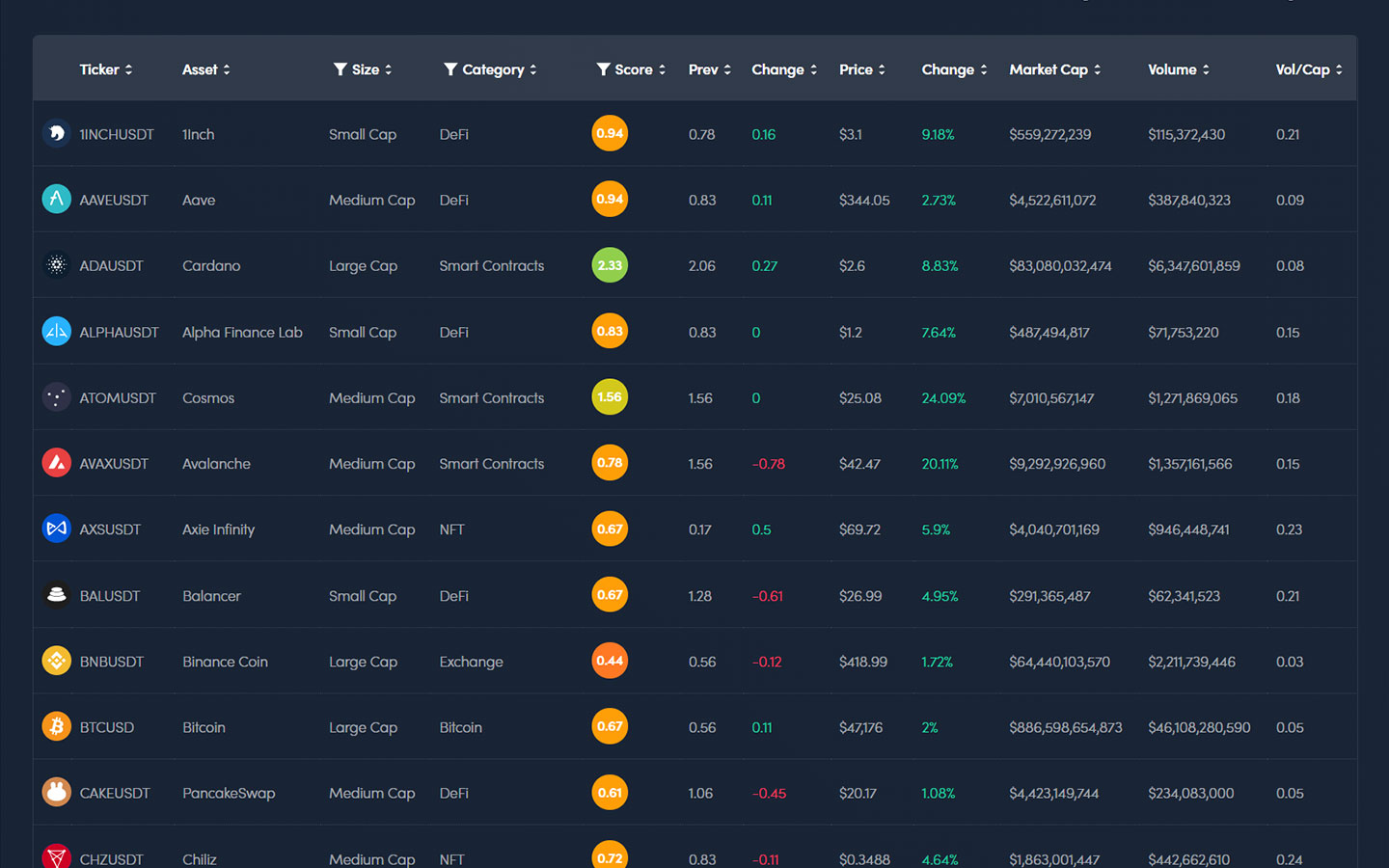Viewport: 1389px width, 868px height.
Task: Click the Binance Coin logo icon
Action: pyautogui.click(x=56, y=661)
